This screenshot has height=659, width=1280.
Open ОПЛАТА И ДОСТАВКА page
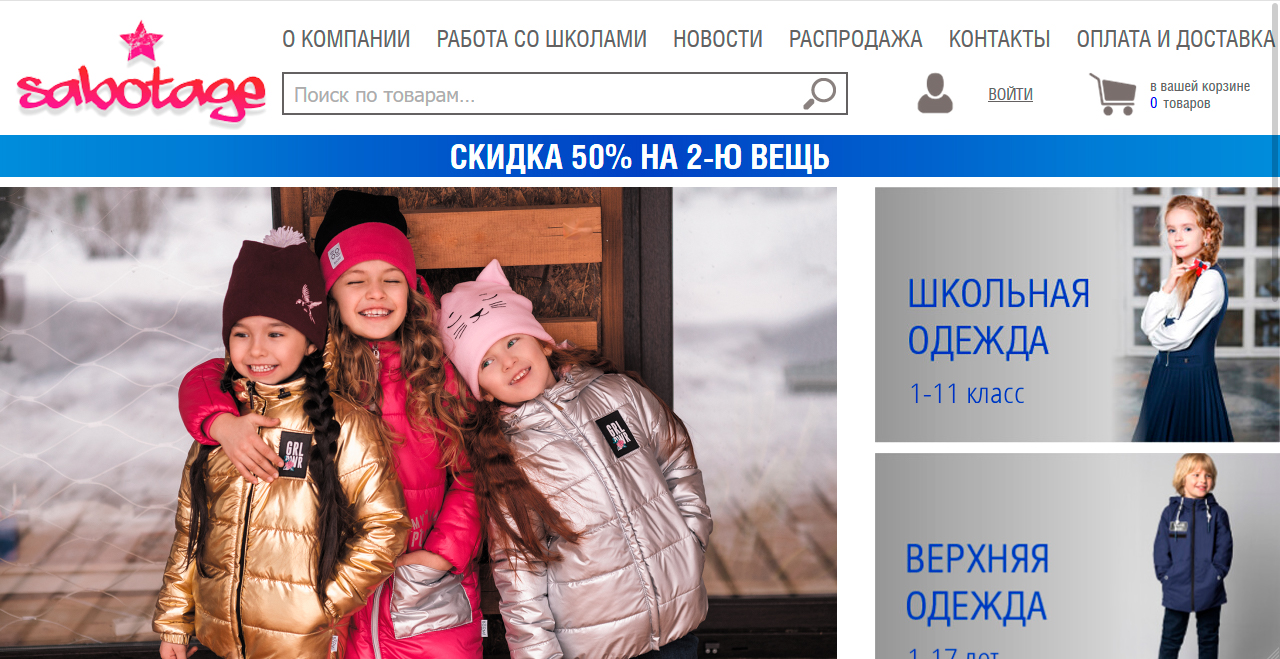coord(1175,39)
